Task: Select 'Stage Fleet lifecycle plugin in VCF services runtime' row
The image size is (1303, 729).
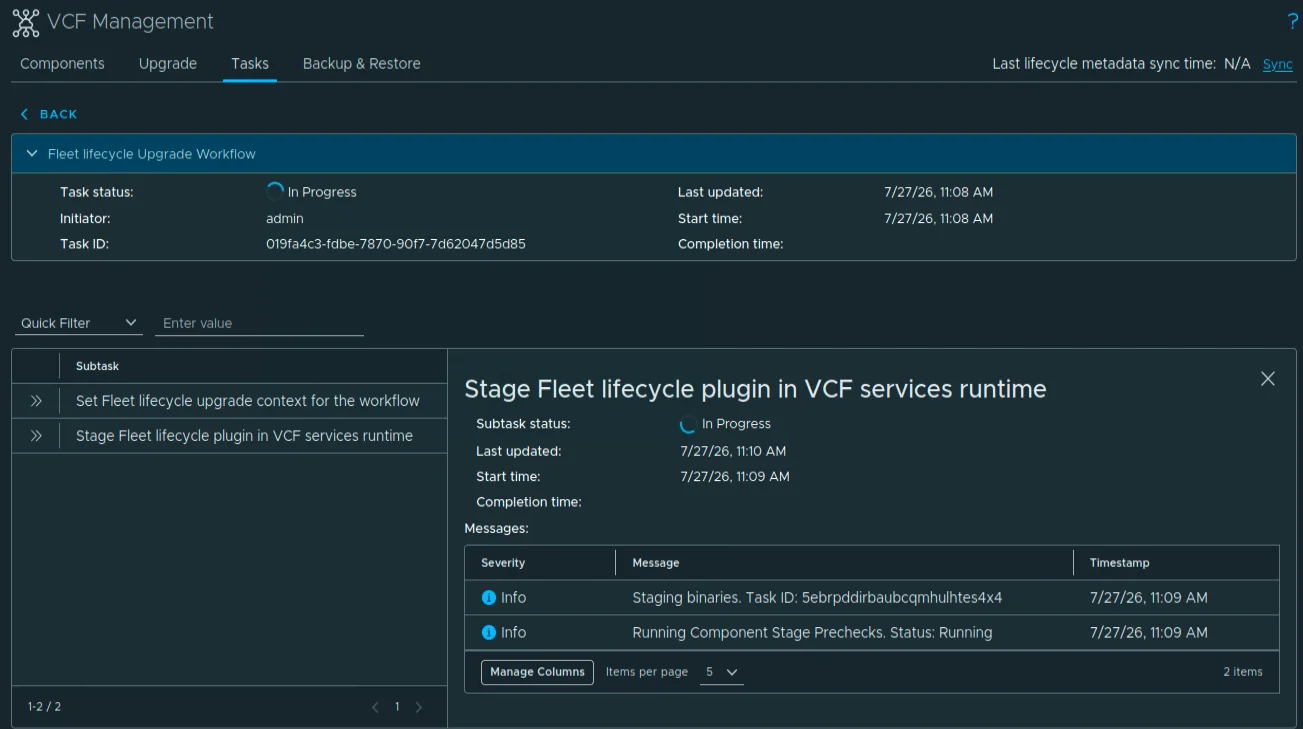Action: click(x=229, y=436)
